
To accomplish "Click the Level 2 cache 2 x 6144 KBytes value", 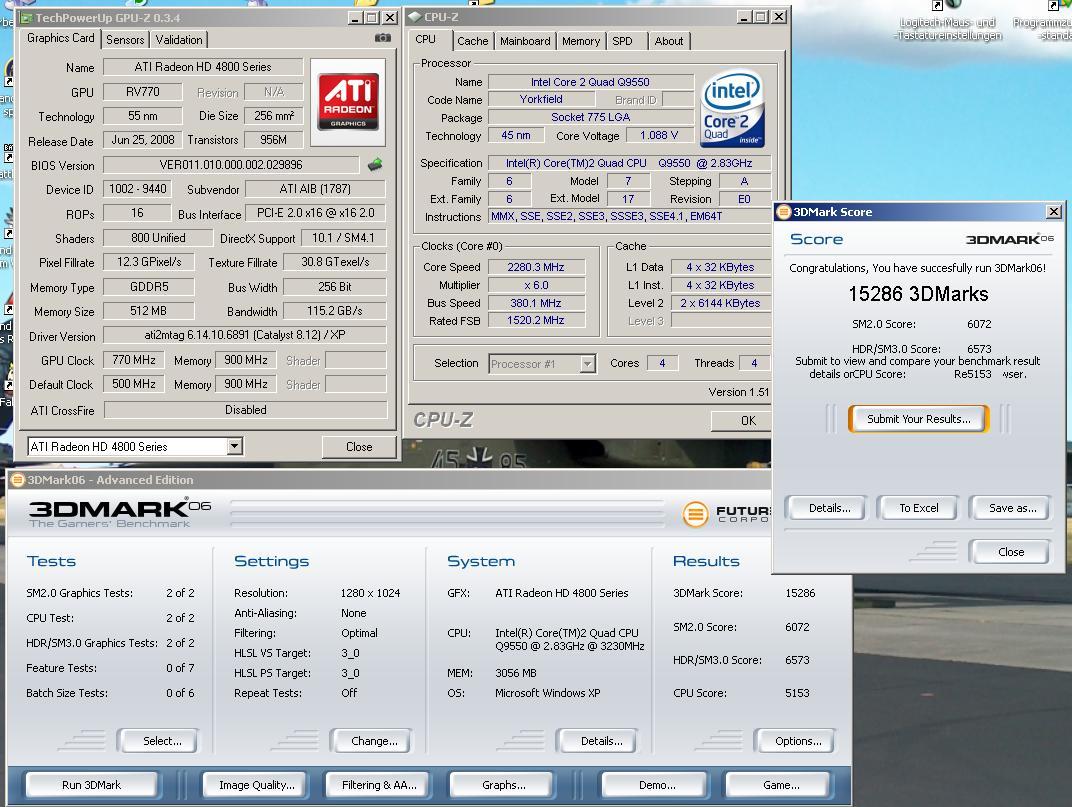I will [x=720, y=303].
